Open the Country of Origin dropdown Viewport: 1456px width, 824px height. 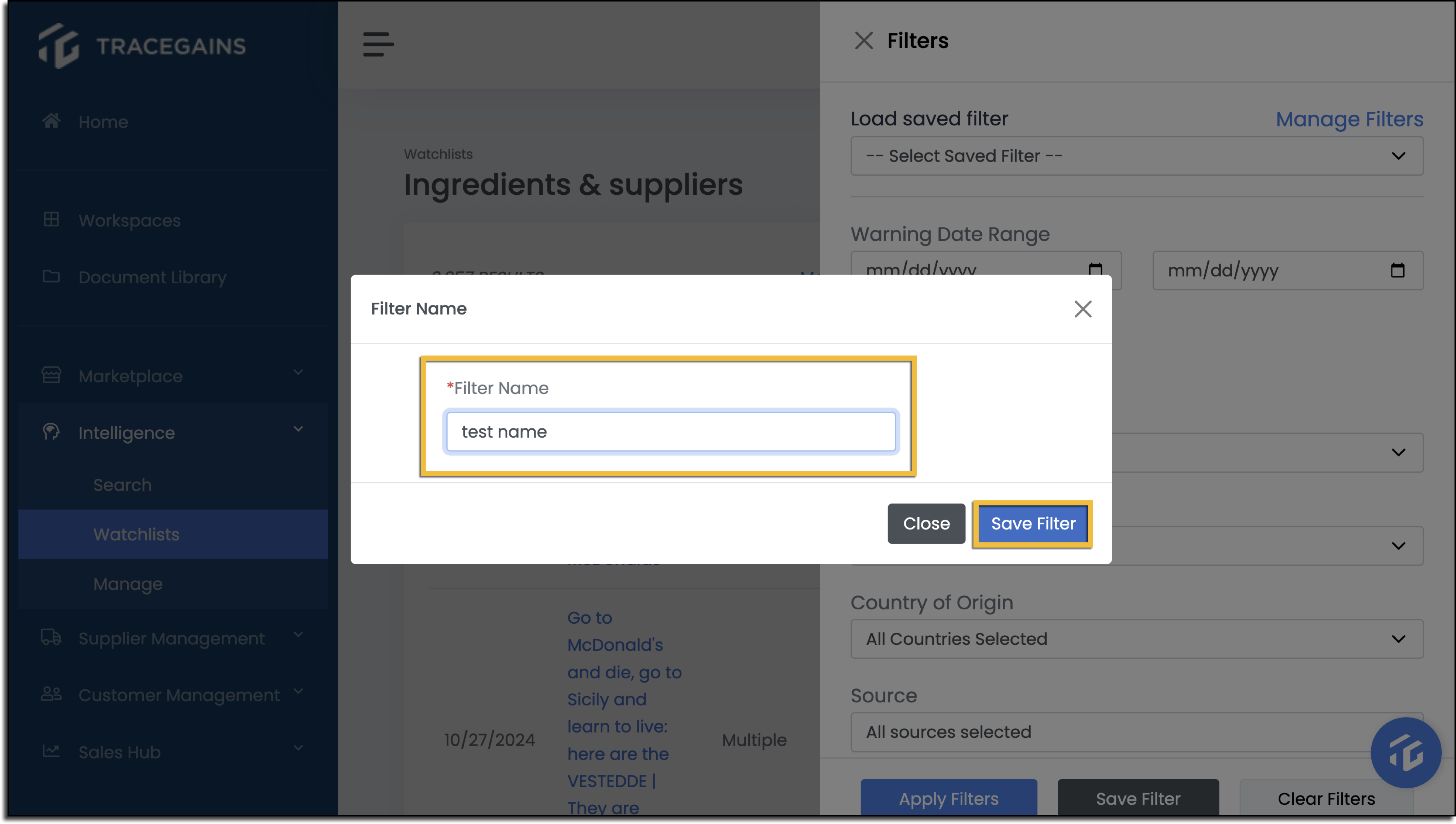[x=1136, y=638]
